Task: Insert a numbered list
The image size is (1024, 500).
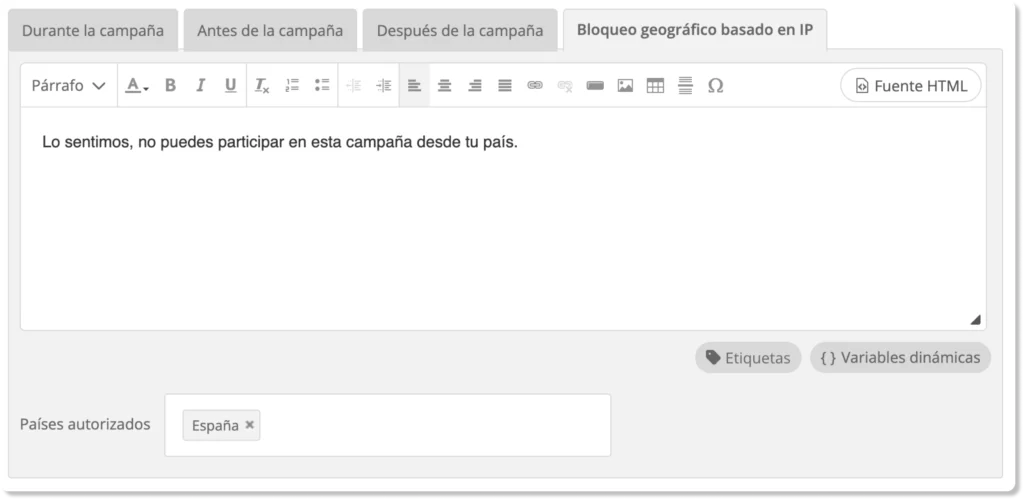Action: point(292,86)
